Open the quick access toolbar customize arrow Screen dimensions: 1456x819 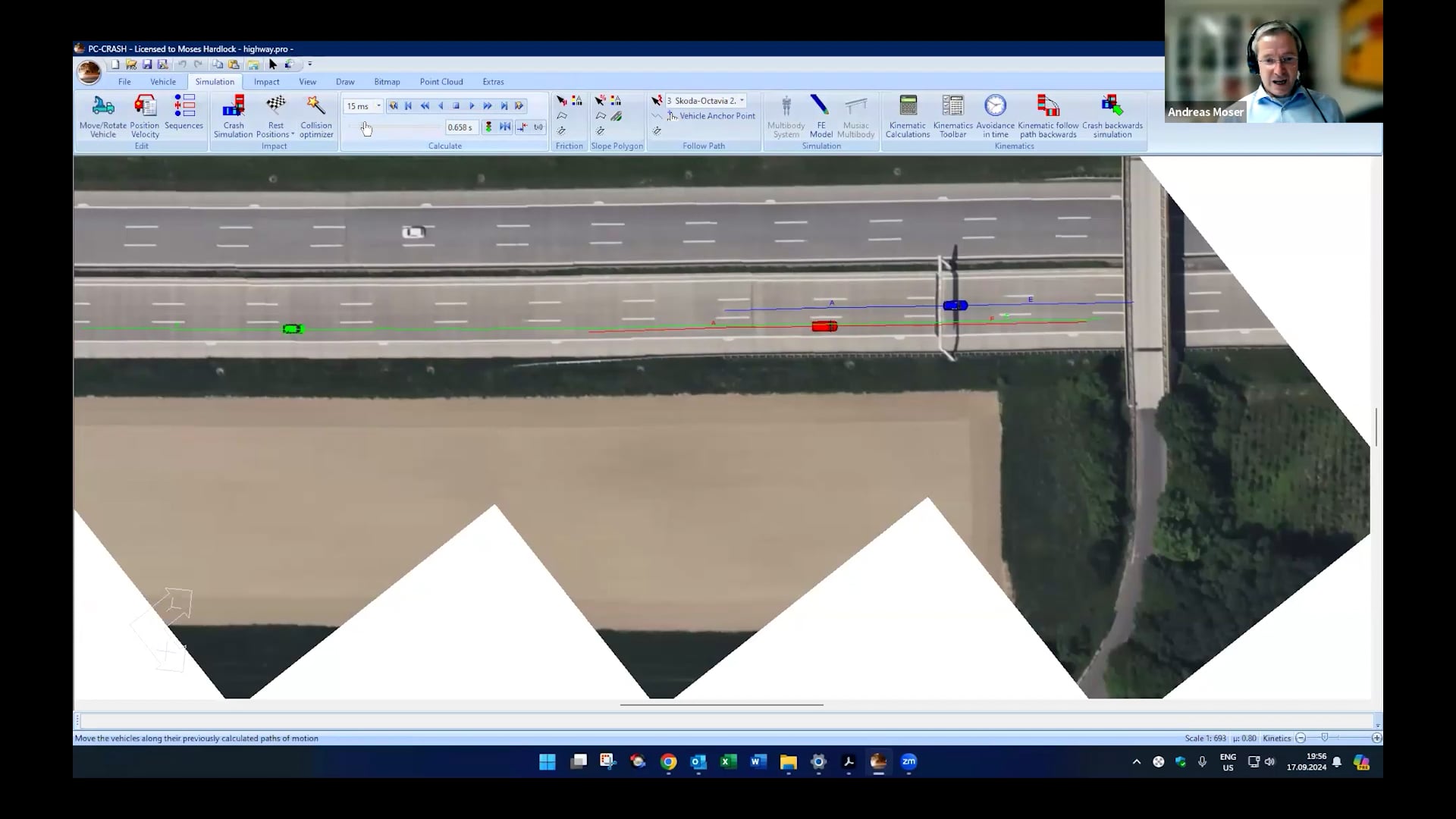pyautogui.click(x=309, y=64)
